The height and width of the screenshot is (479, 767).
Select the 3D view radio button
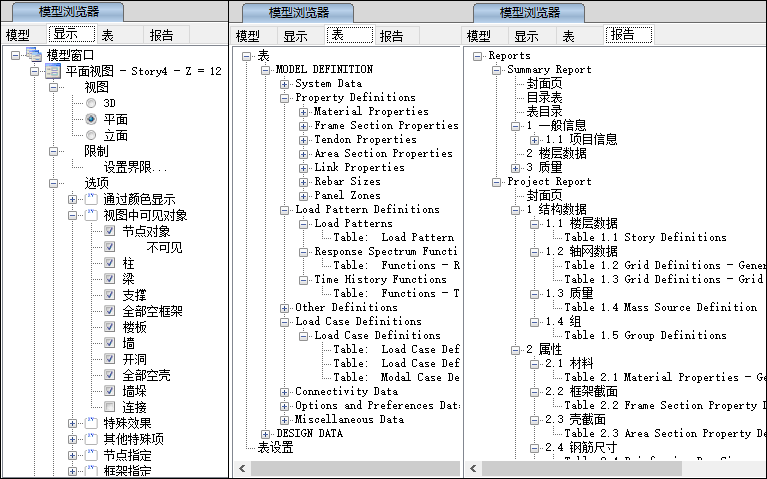(91, 103)
